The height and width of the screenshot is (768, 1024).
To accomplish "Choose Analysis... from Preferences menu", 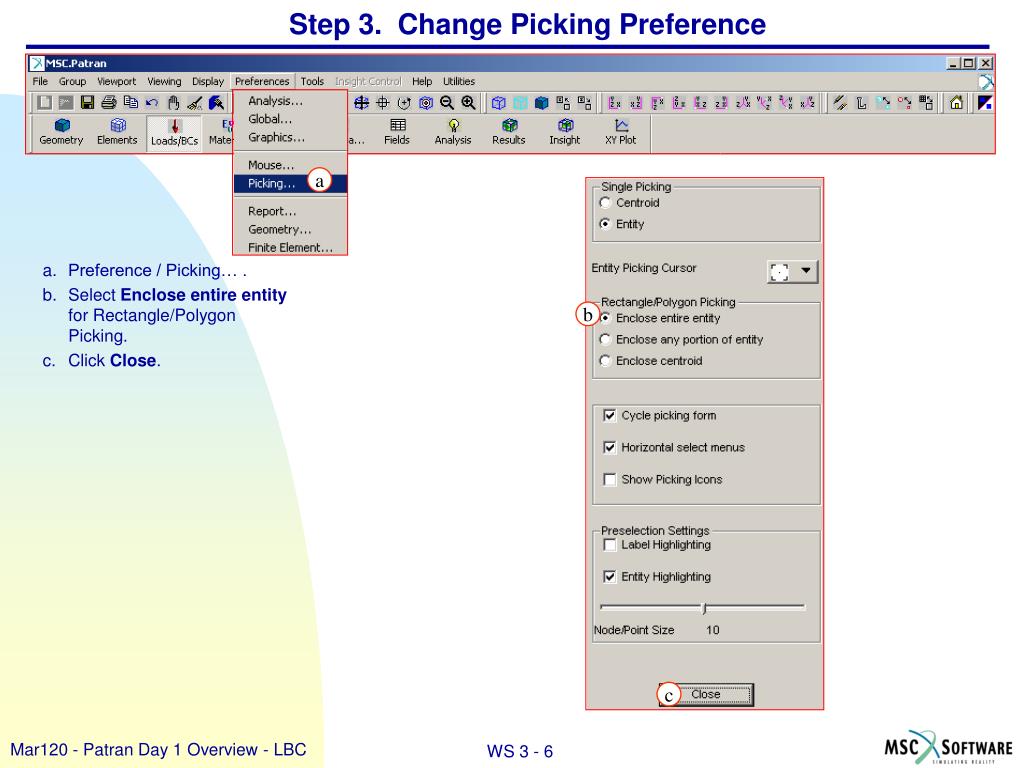I will [x=289, y=101].
